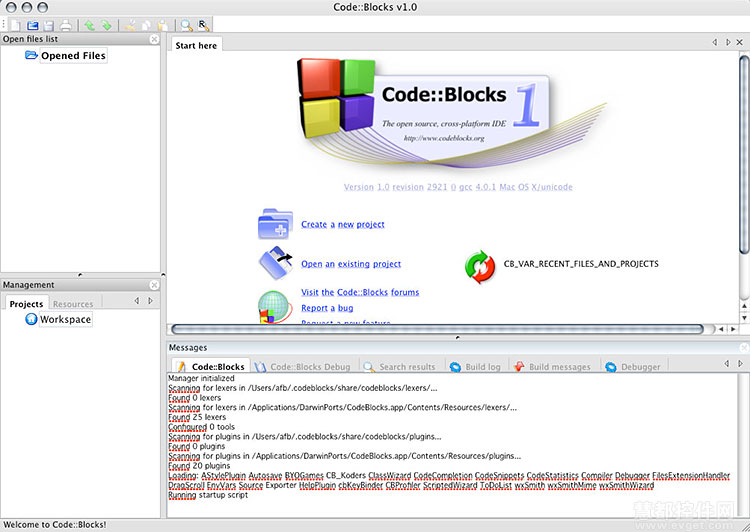Click the Create a new project folder icon
Viewport: 750px width, 532px height.
click(x=275, y=224)
